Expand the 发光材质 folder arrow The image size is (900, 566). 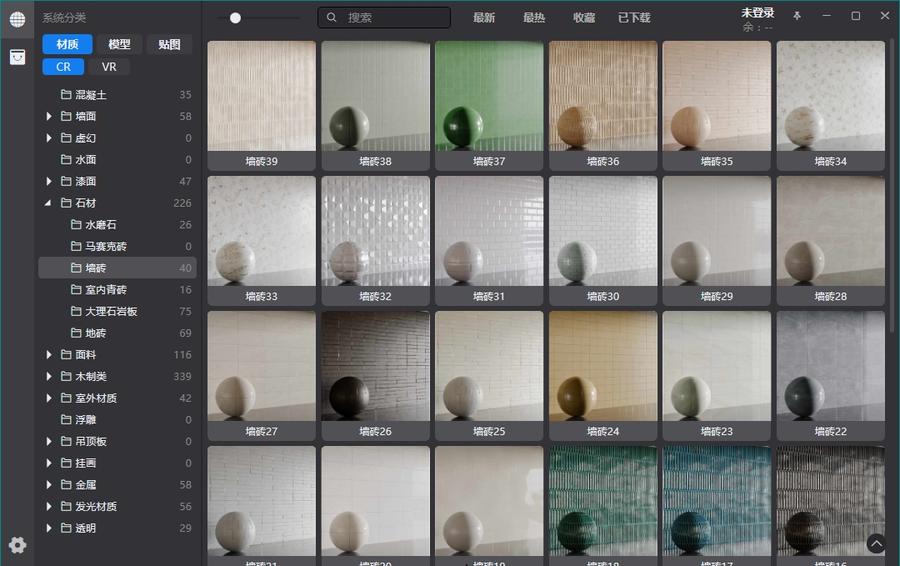click(x=49, y=506)
